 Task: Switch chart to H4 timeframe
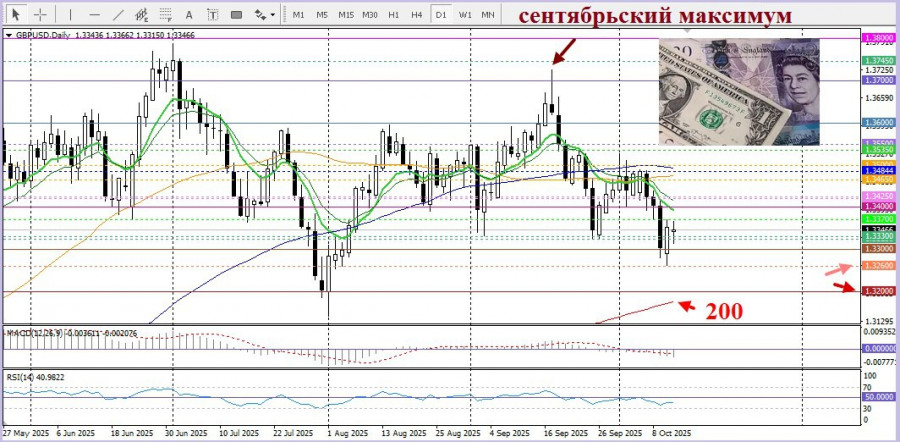click(417, 14)
